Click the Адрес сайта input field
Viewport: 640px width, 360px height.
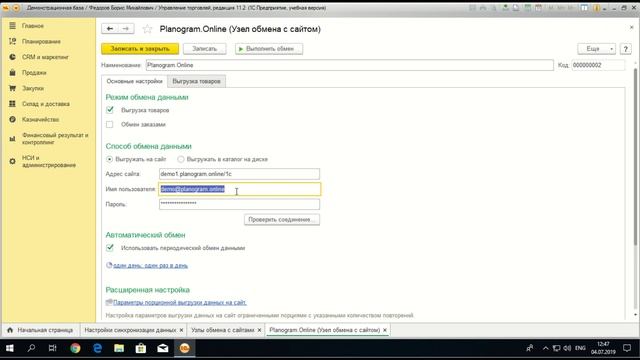coord(239,174)
